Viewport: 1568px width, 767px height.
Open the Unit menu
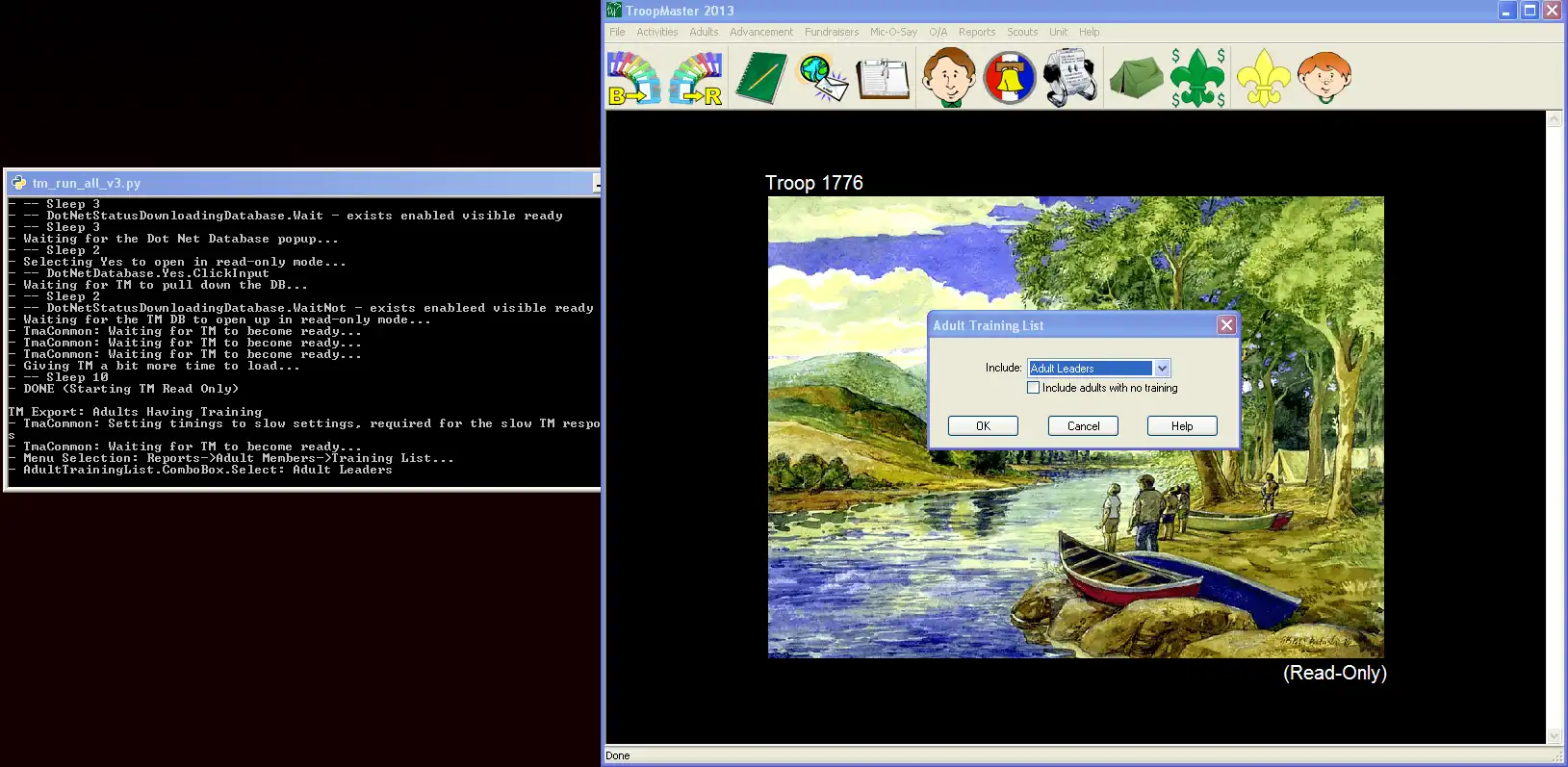[1058, 32]
